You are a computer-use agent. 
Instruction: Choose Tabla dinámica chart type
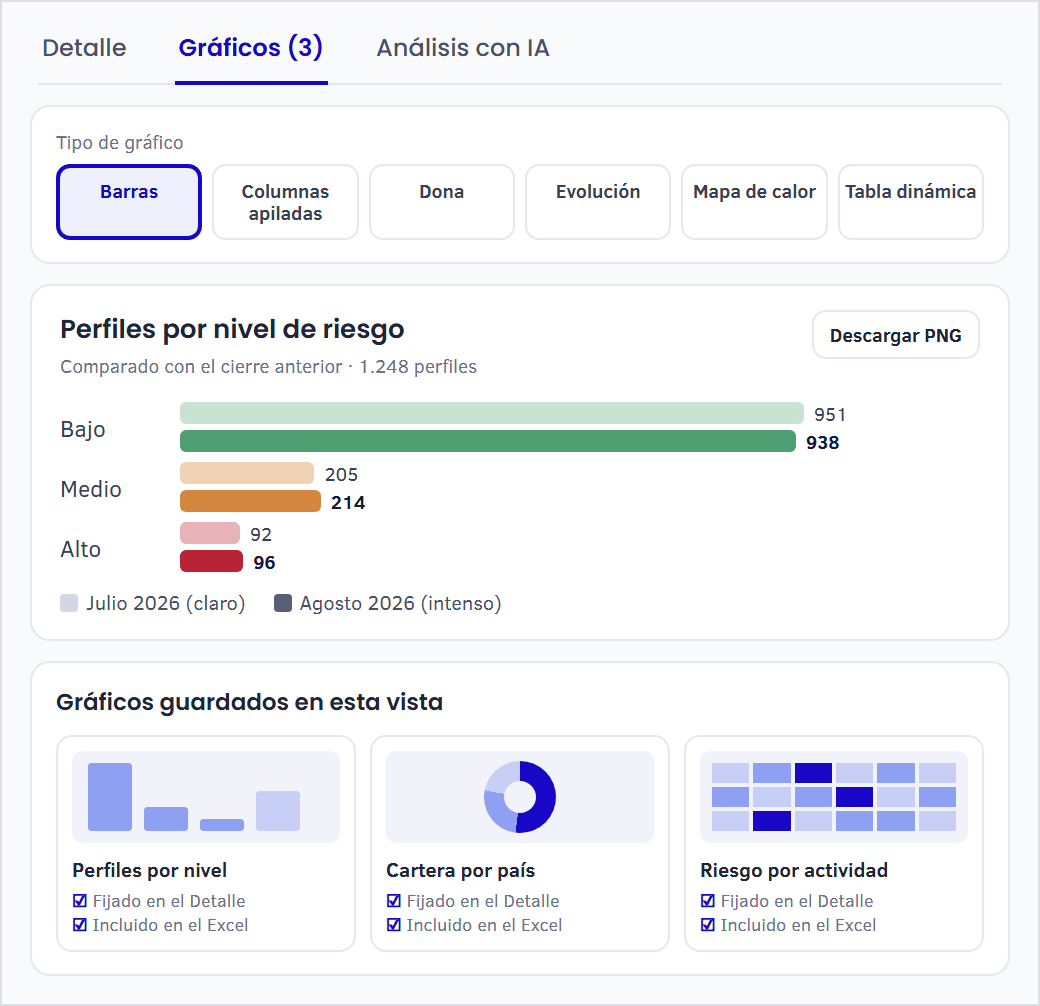coord(911,202)
